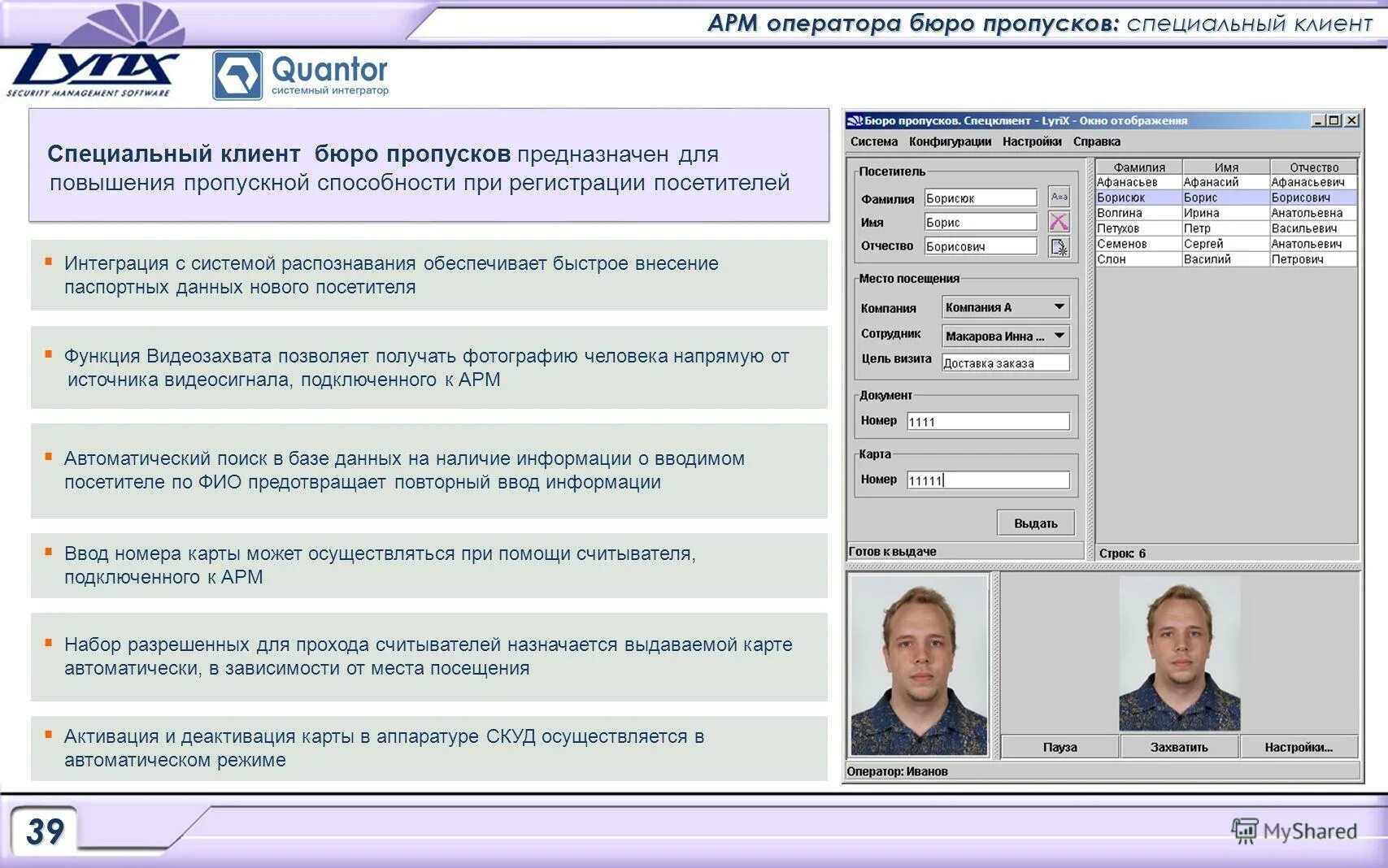Select the Волгина row in the table

(x=1226, y=213)
